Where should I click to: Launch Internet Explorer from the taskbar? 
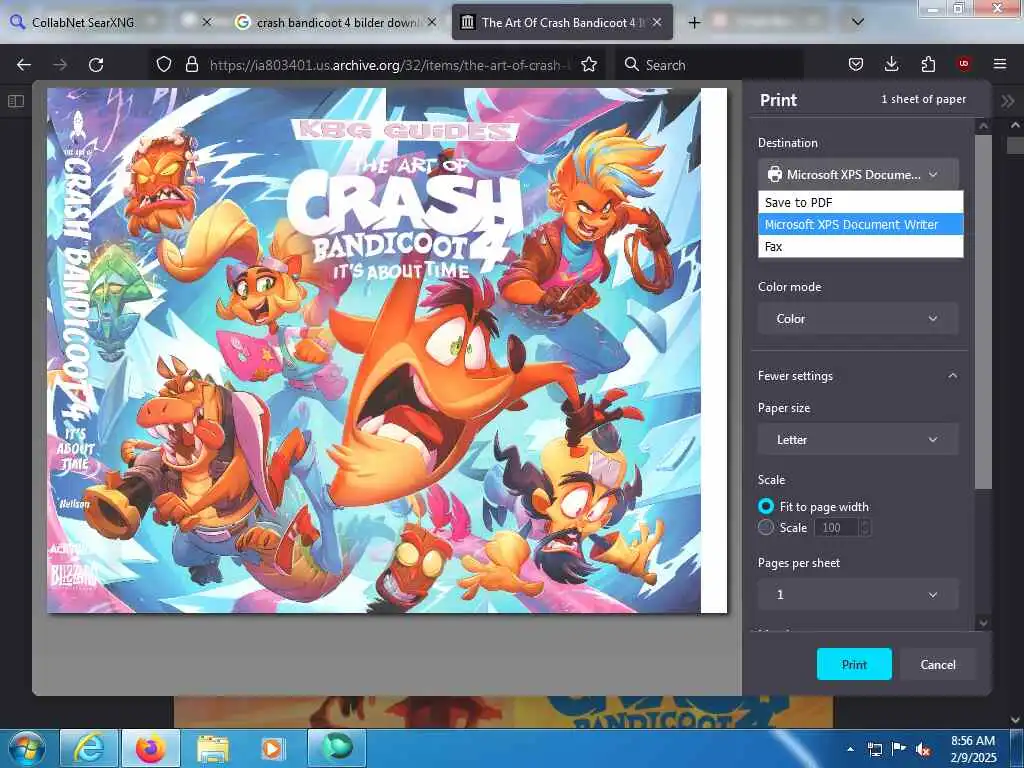pos(89,748)
